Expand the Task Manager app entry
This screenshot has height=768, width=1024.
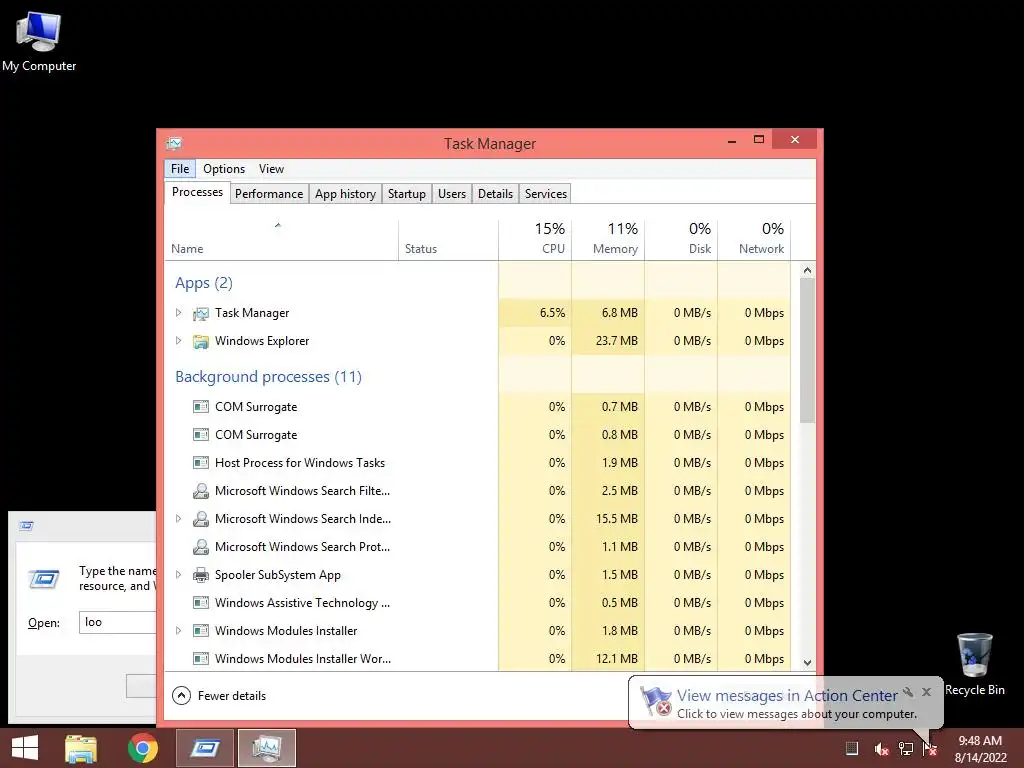pos(178,313)
